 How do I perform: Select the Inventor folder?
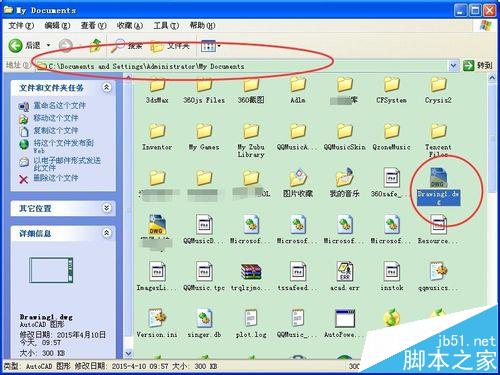tap(157, 137)
